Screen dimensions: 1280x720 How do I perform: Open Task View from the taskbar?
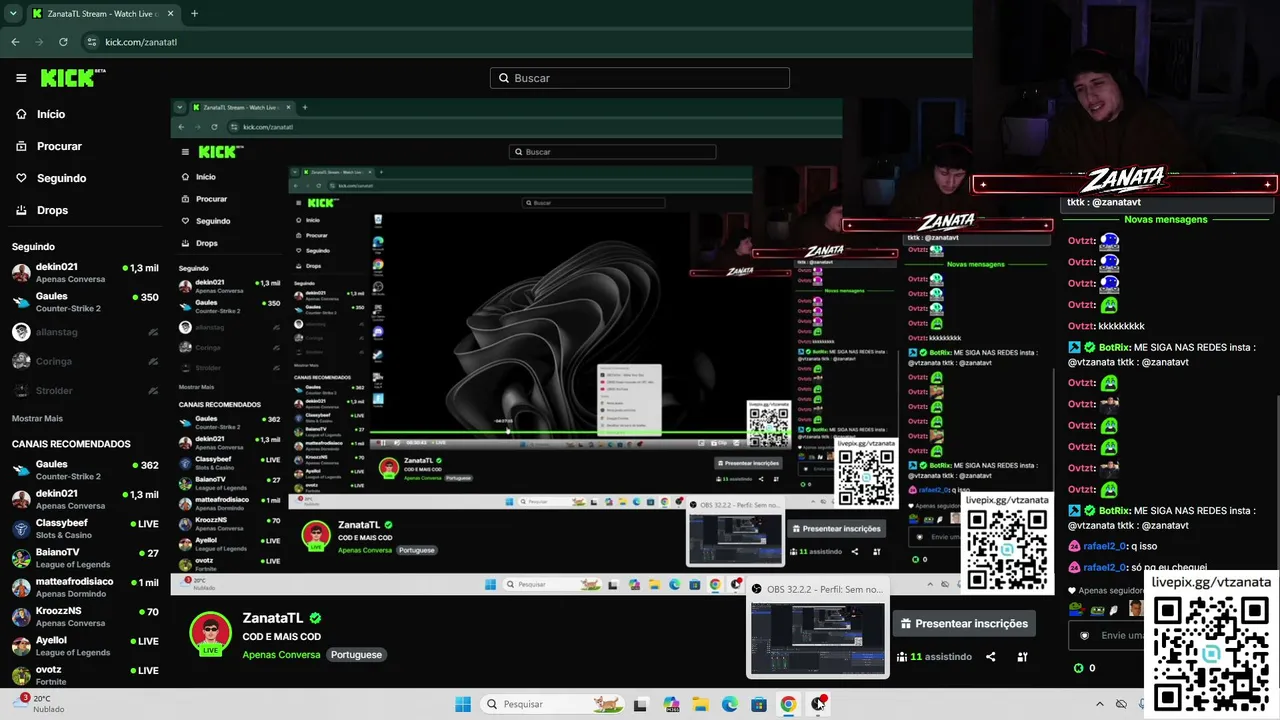click(x=640, y=704)
